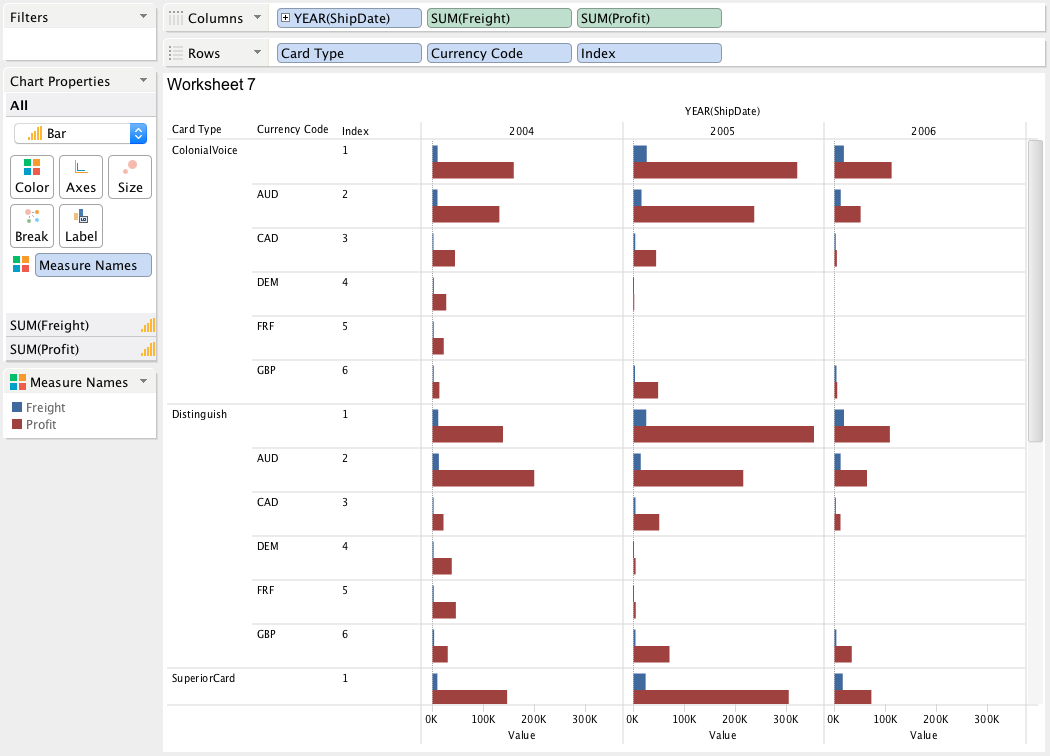Open the Chart Properties menu arrow
The image size is (1050, 756).
(144, 81)
